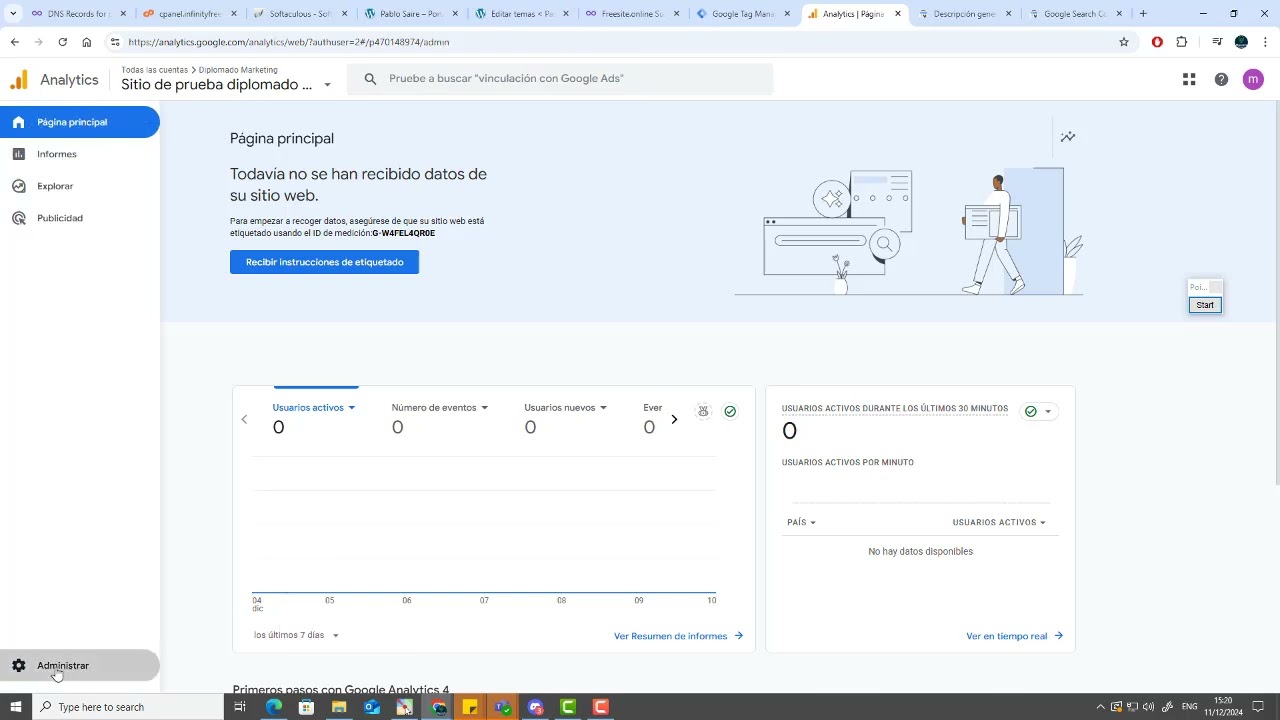Image resolution: width=1280 pixels, height=720 pixels.
Task: Click the ENG language indicator
Action: 1189,707
